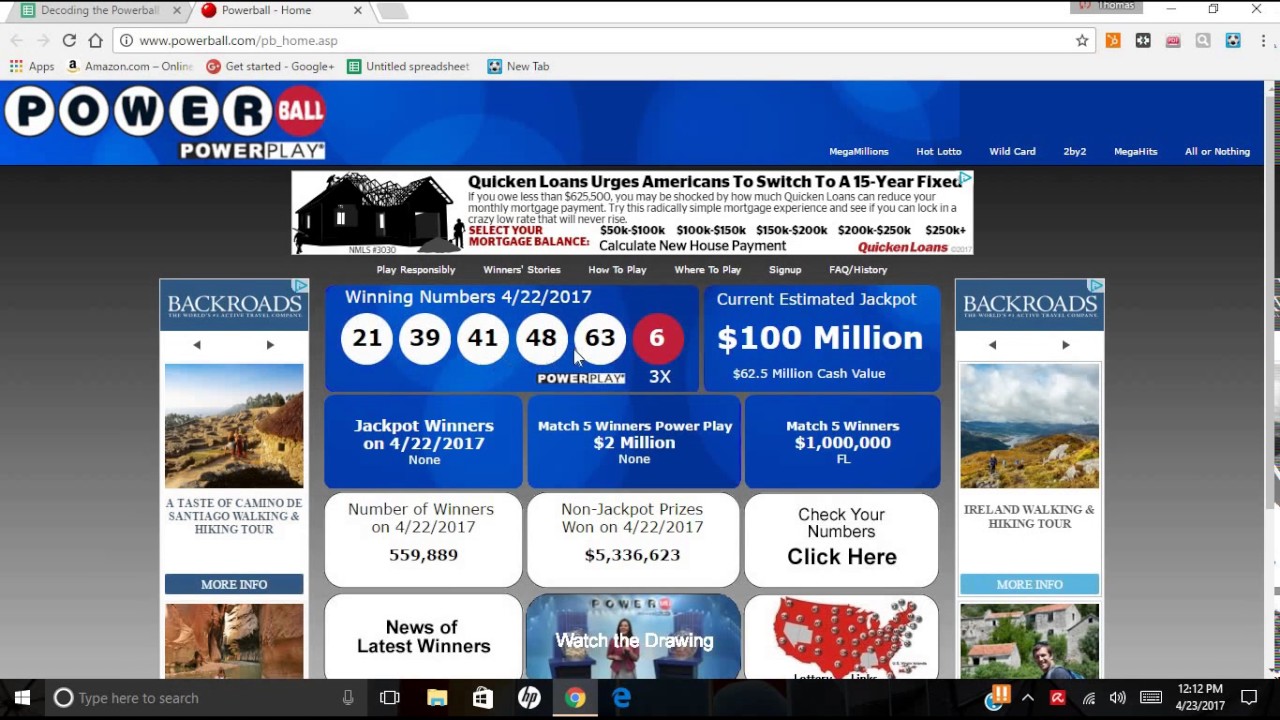Image resolution: width=1280 pixels, height=720 pixels.
Task: Open the Signup link
Action: [x=785, y=270]
